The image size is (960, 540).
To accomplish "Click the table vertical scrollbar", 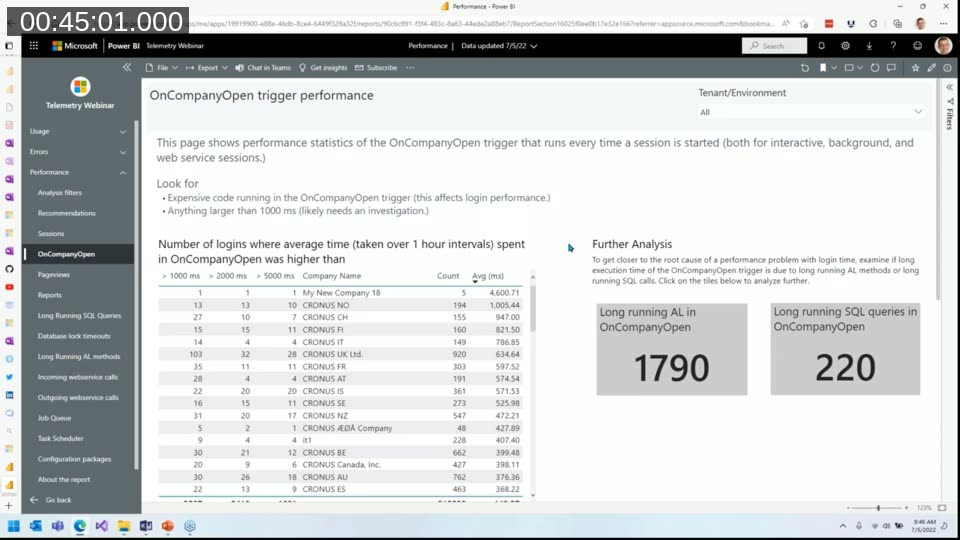I will tap(533, 308).
